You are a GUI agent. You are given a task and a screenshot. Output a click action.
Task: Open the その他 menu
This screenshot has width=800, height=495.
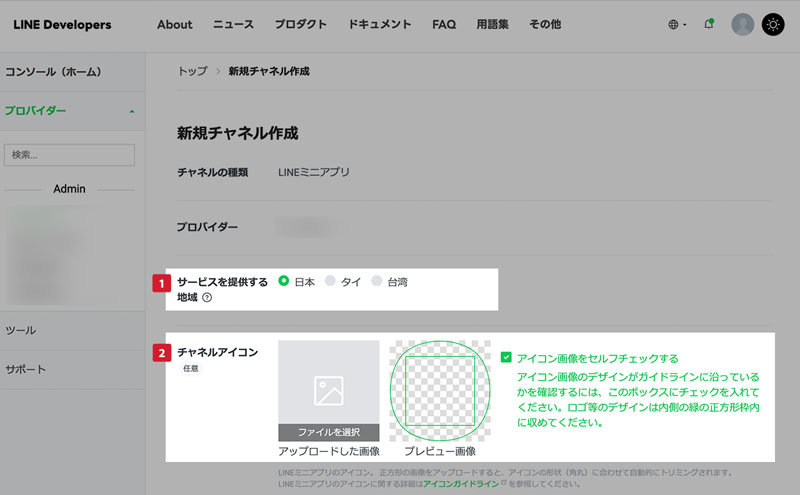[544, 25]
